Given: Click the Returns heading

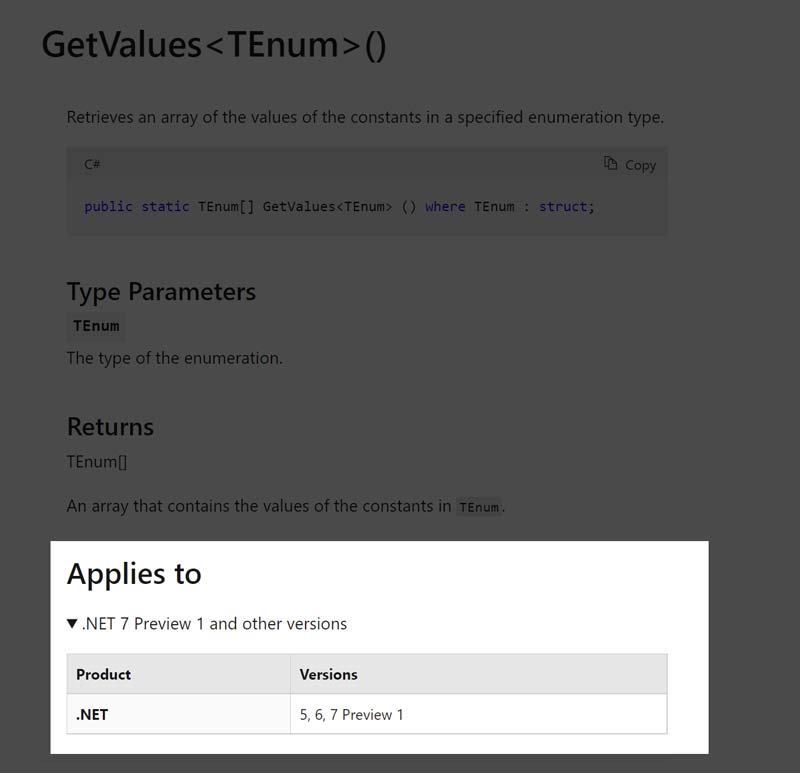Looking at the screenshot, I should [110, 427].
